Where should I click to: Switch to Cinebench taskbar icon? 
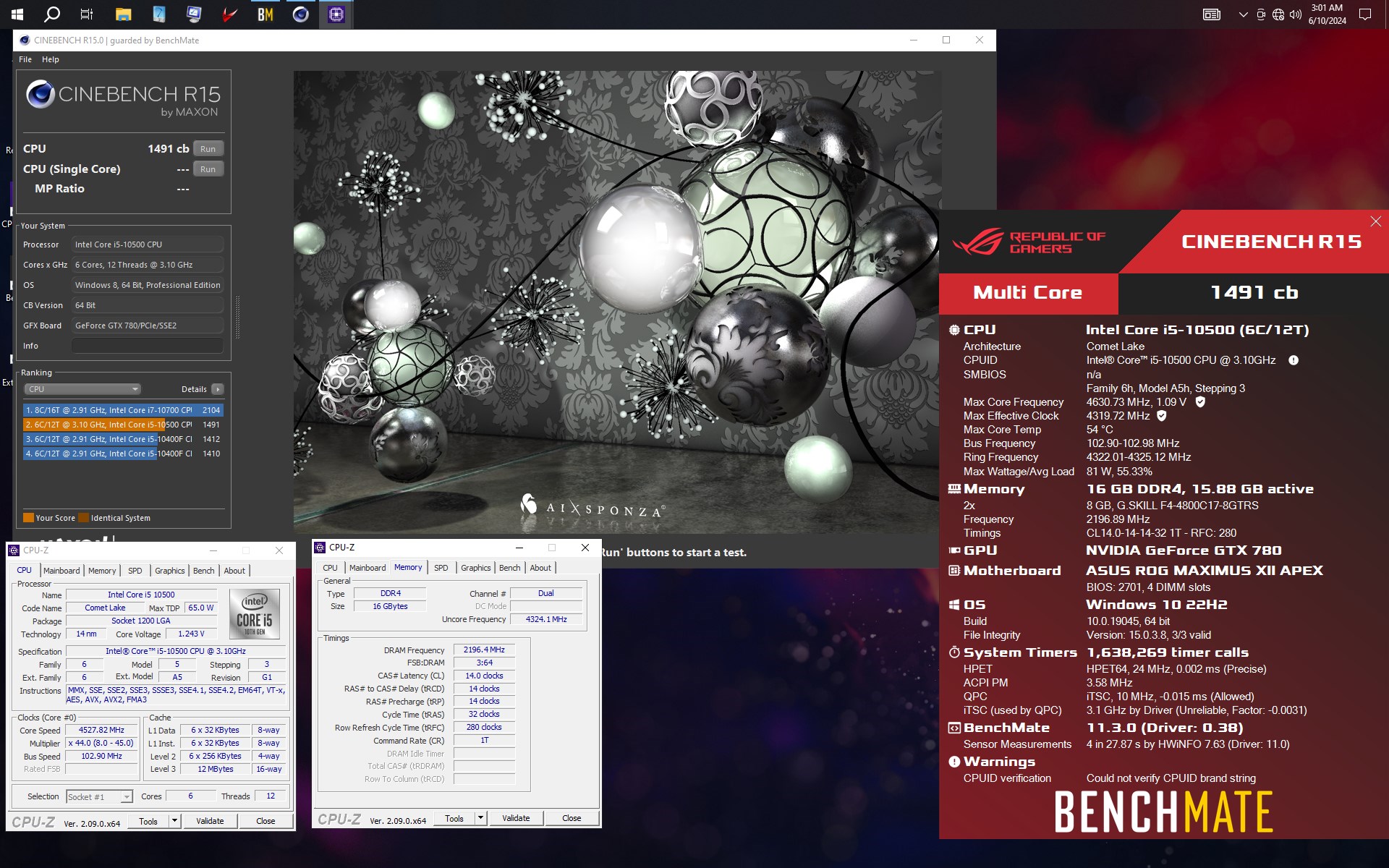click(x=301, y=14)
